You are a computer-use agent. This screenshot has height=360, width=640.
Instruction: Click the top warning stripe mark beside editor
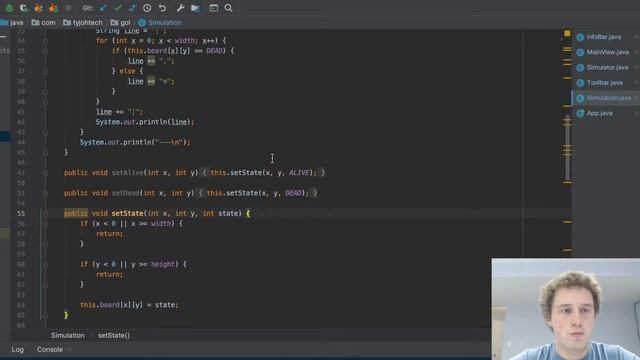point(567,49)
